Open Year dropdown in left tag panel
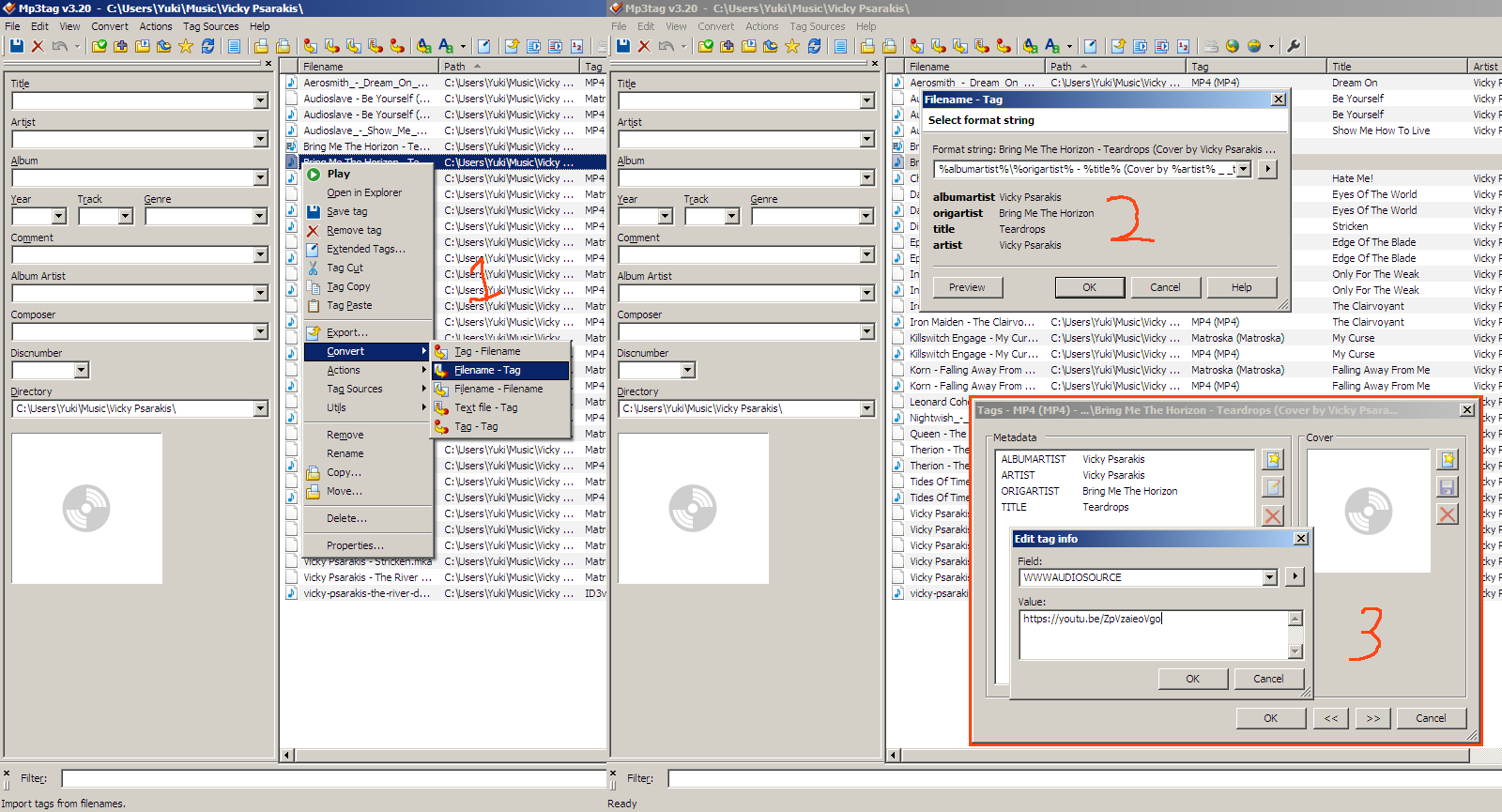1502x812 pixels. click(x=59, y=216)
